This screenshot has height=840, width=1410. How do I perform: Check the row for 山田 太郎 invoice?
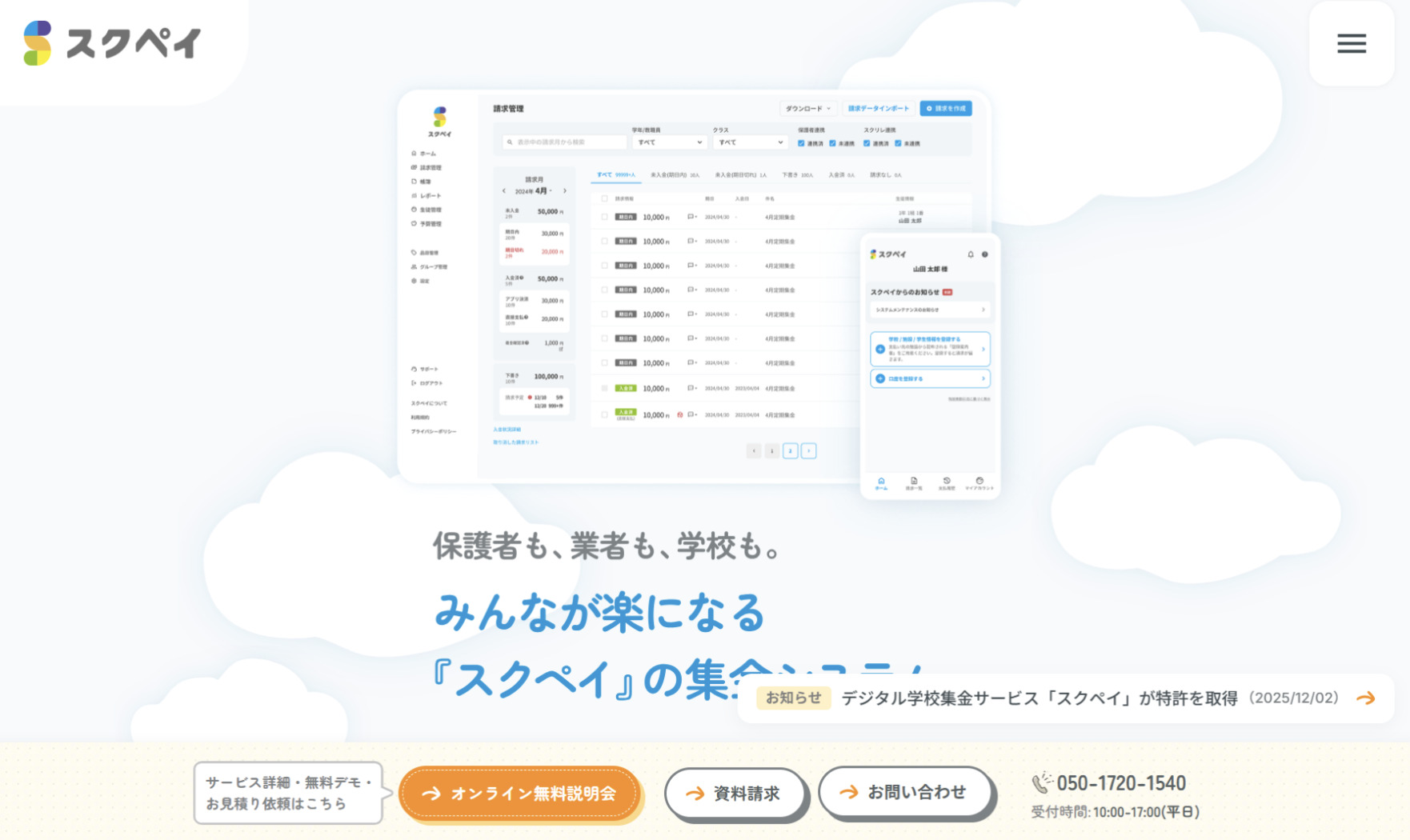(x=604, y=217)
